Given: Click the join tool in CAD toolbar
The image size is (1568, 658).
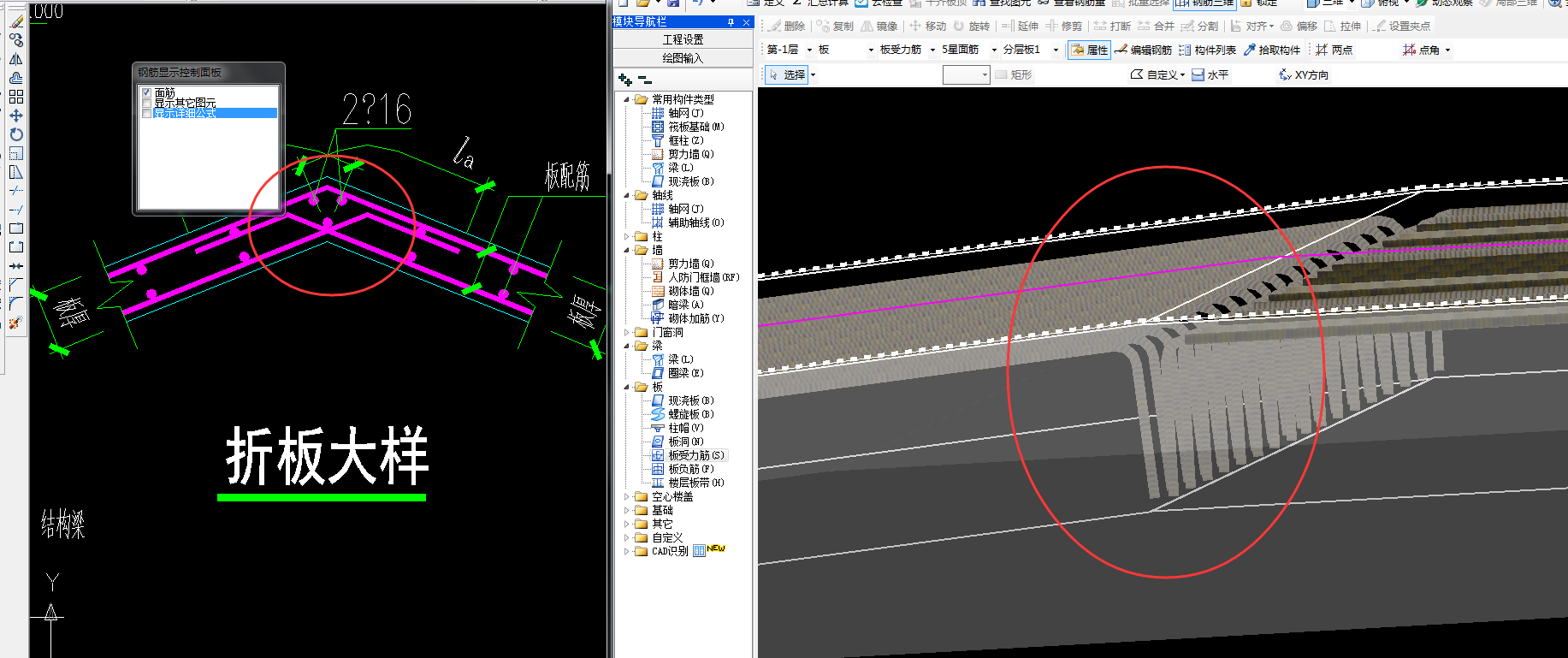Looking at the screenshot, I should (x=16, y=266).
